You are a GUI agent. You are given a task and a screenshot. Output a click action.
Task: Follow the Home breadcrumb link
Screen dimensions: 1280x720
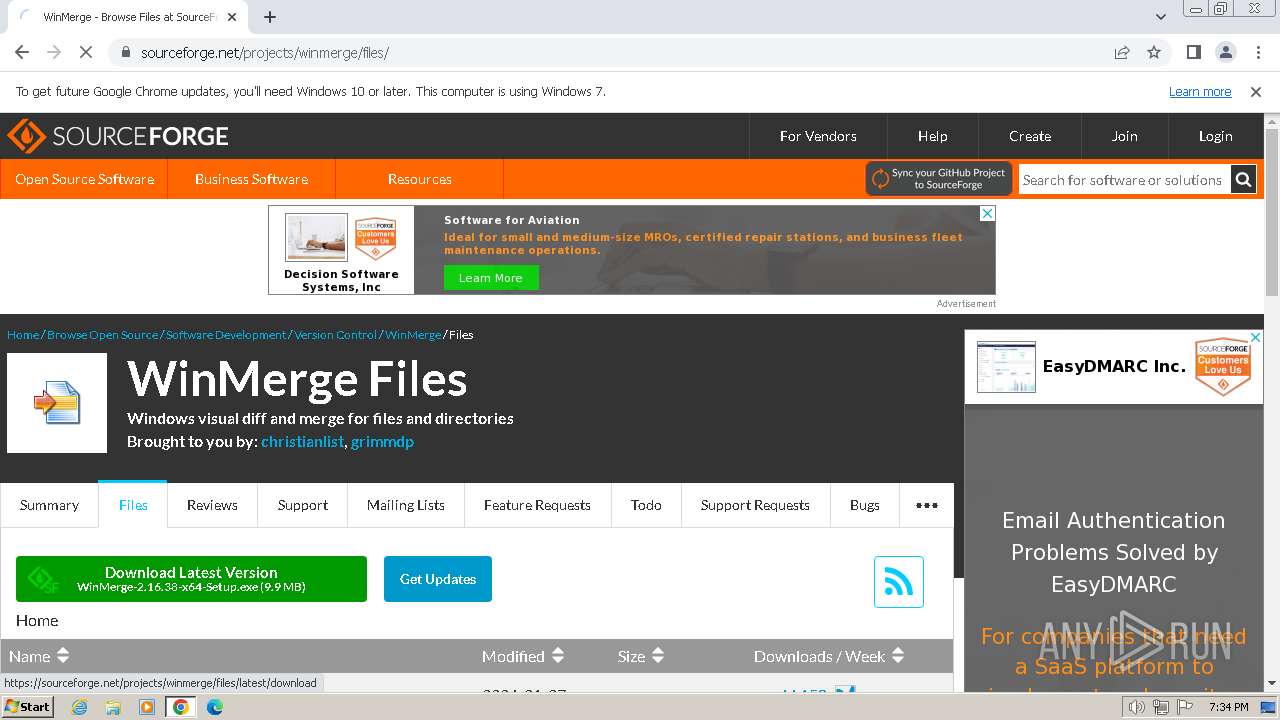pos(23,335)
